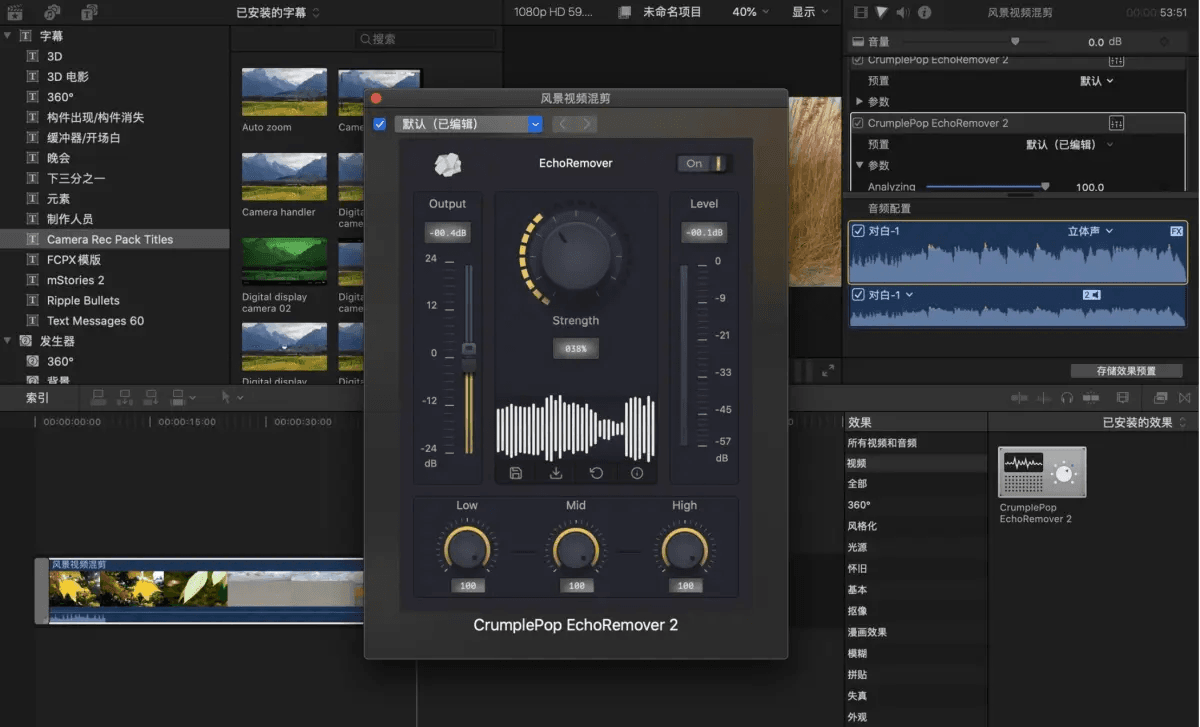This screenshot has height=727, width=1200.
Task: Go to previous preset arrow in plugin window
Action: tap(562, 124)
